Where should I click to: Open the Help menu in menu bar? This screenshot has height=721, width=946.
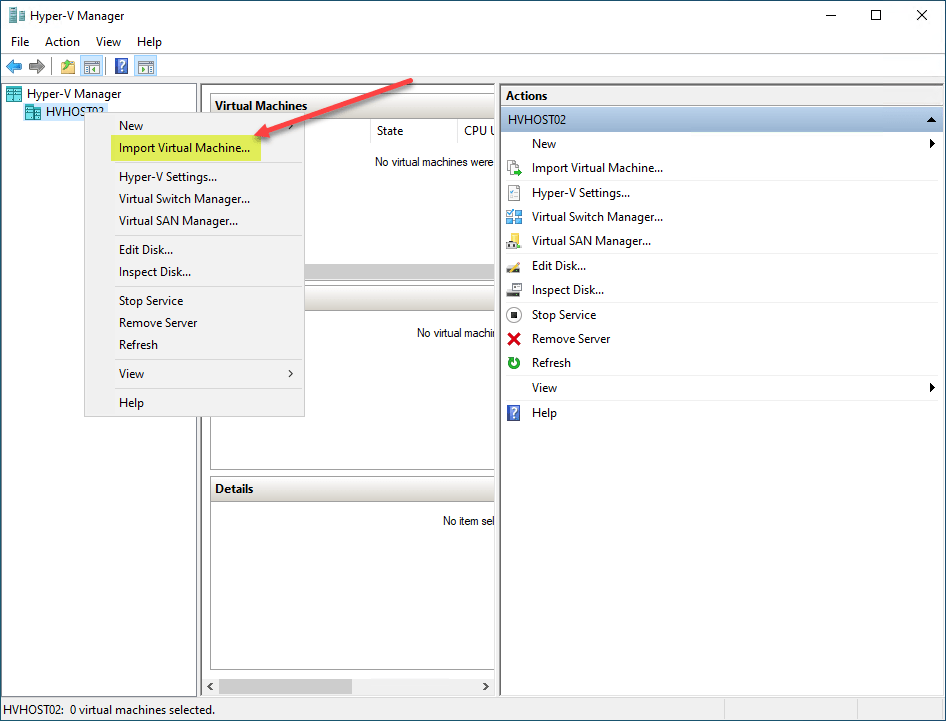(149, 42)
